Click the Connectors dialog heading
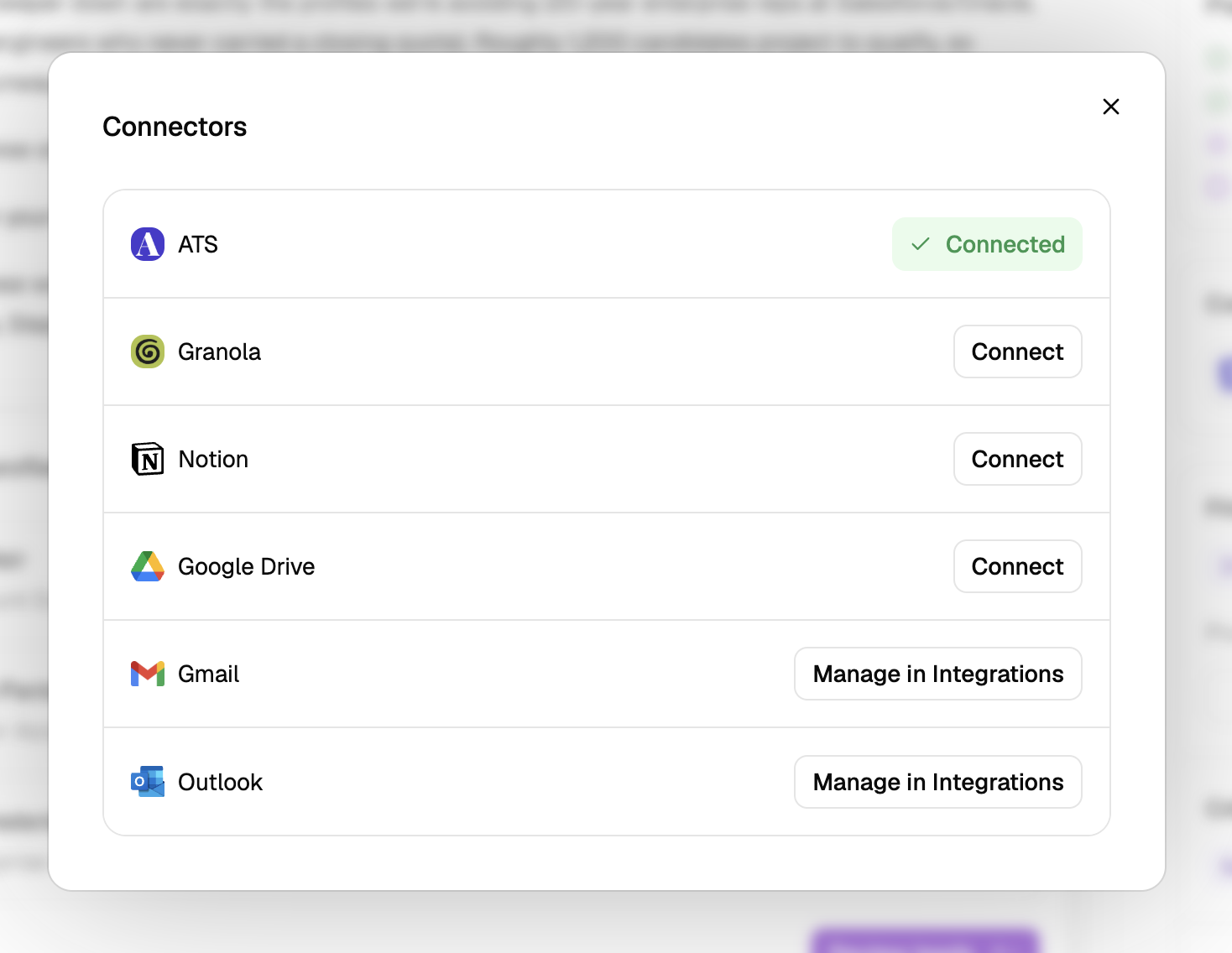This screenshot has width=1232, height=953. 175,127
